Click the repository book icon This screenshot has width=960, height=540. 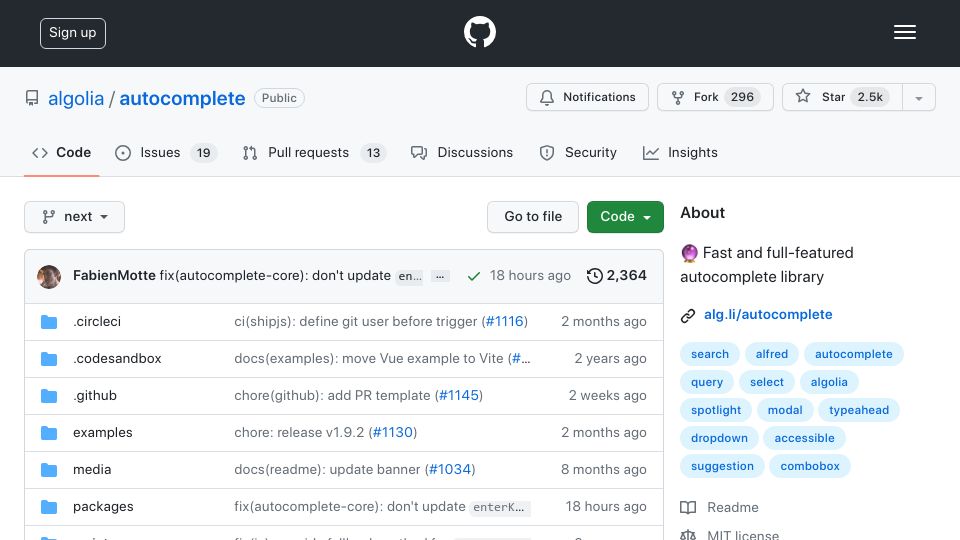pyautogui.click(x=32, y=98)
